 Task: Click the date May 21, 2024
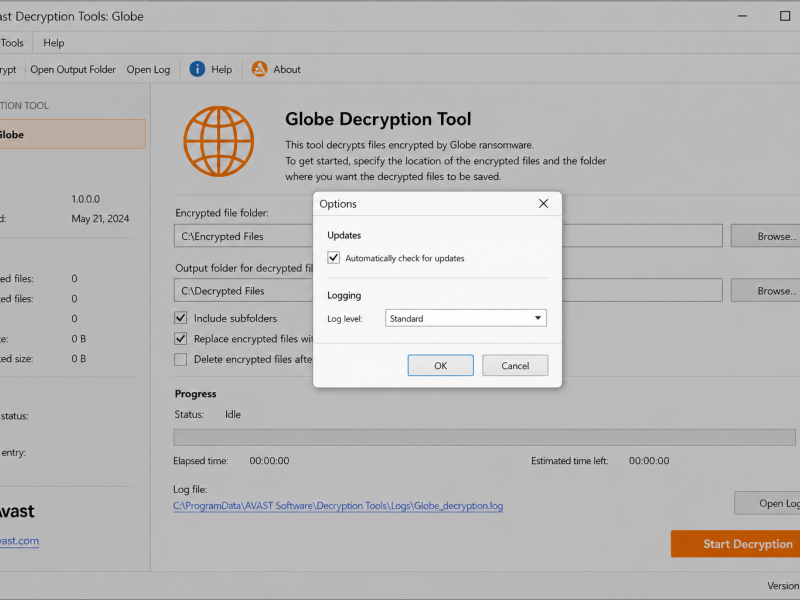click(x=100, y=218)
